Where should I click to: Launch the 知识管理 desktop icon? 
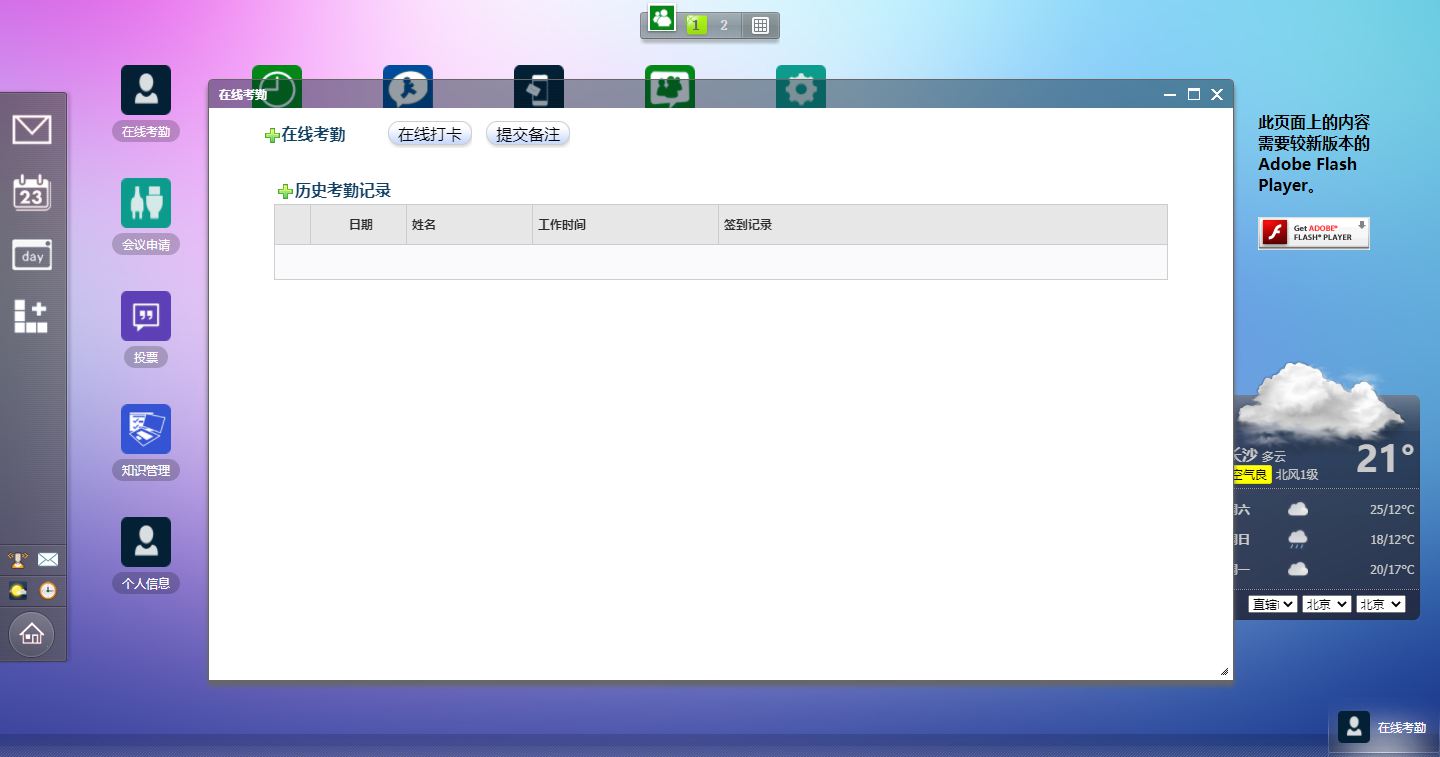[146, 429]
